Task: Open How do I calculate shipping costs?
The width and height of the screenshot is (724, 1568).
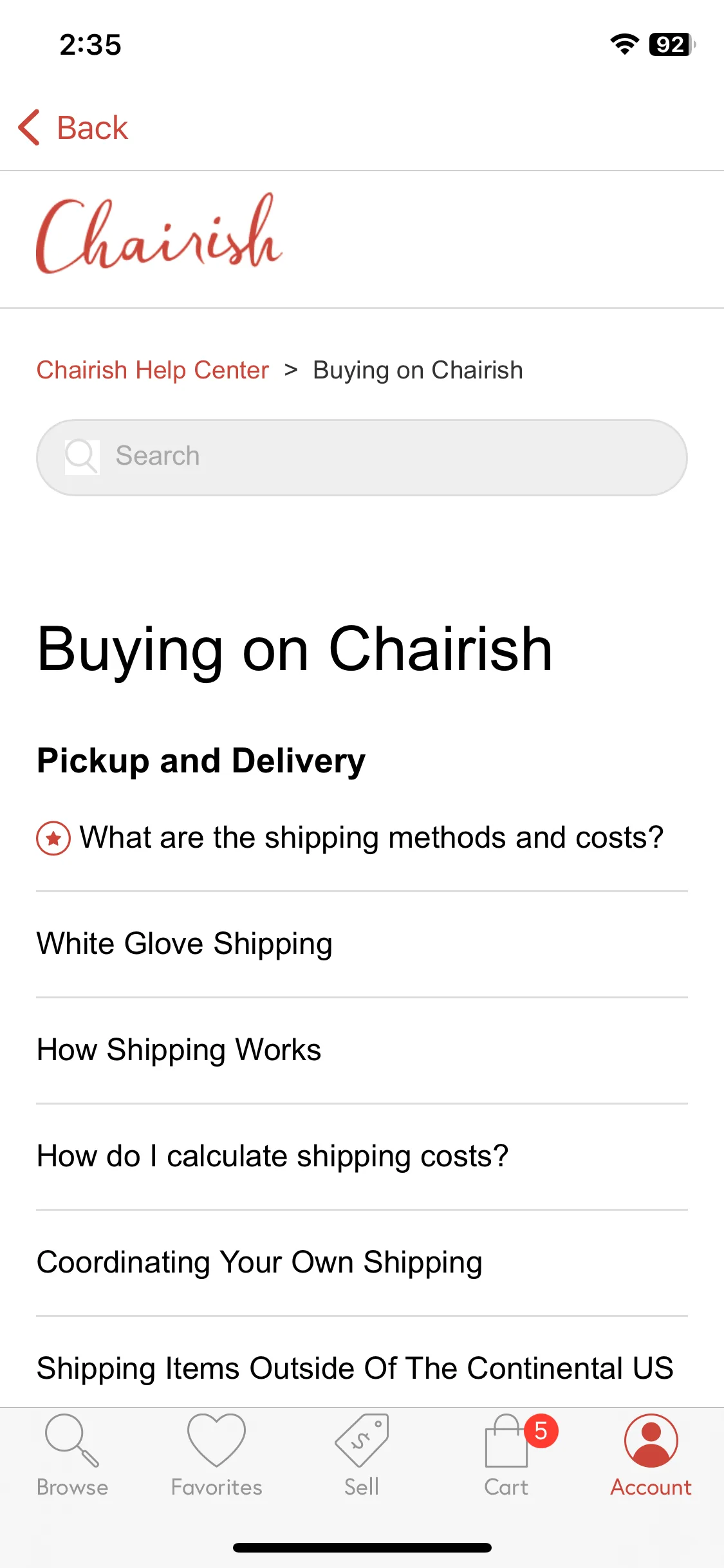Action: tap(273, 1156)
